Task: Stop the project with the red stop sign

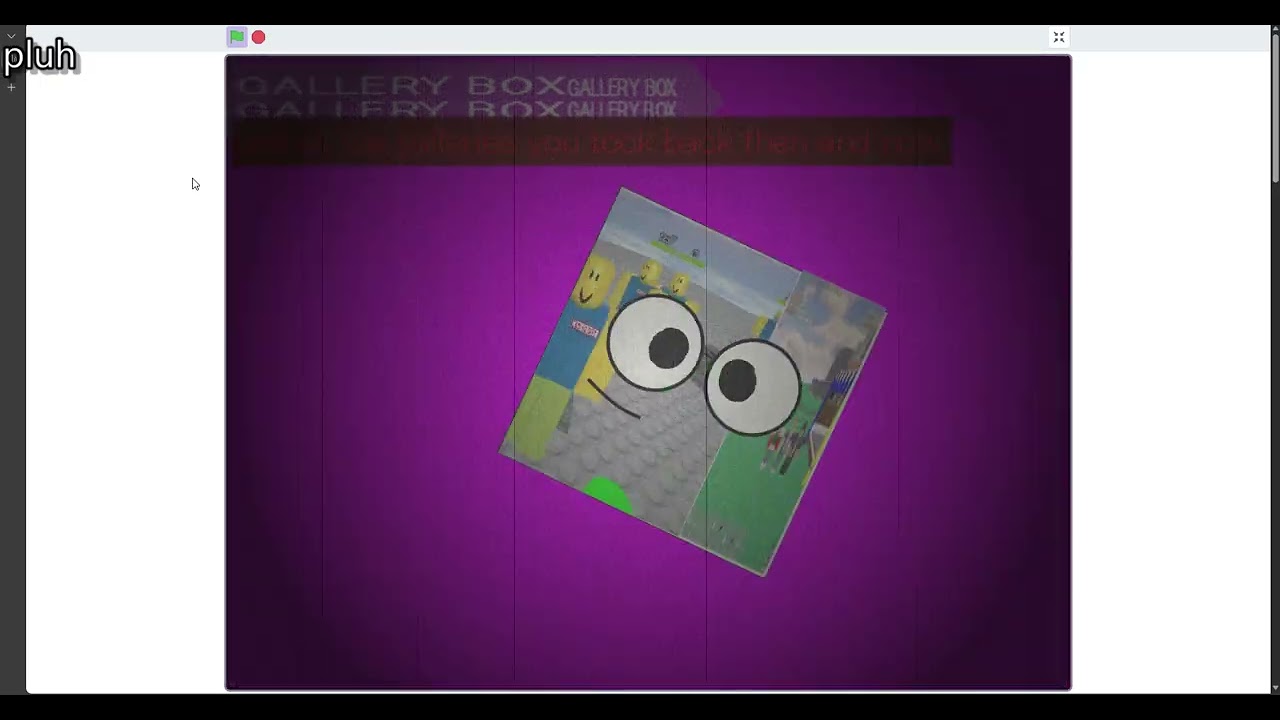Action: click(259, 37)
